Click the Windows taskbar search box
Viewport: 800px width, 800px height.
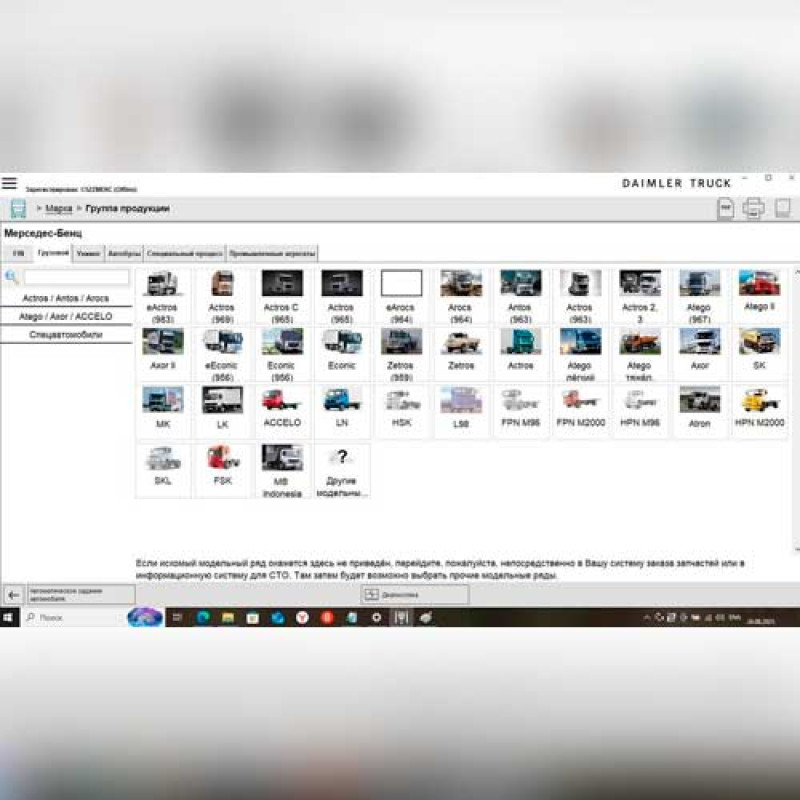tap(74, 617)
